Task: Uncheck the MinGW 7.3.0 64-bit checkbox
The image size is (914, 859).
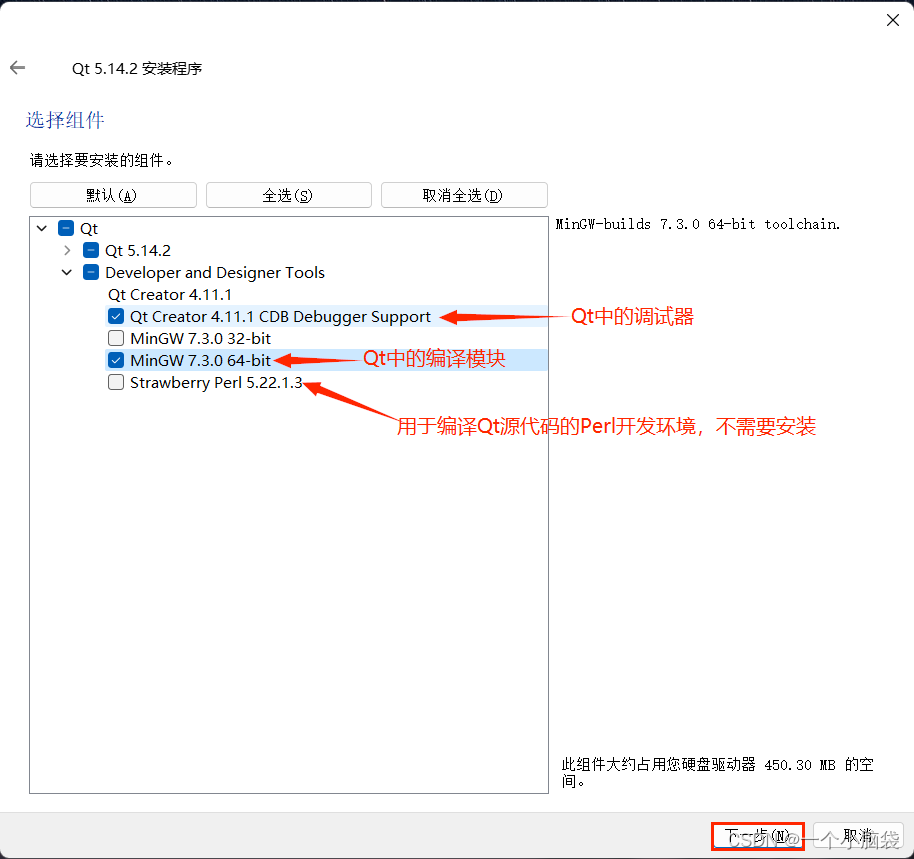Action: (x=116, y=360)
